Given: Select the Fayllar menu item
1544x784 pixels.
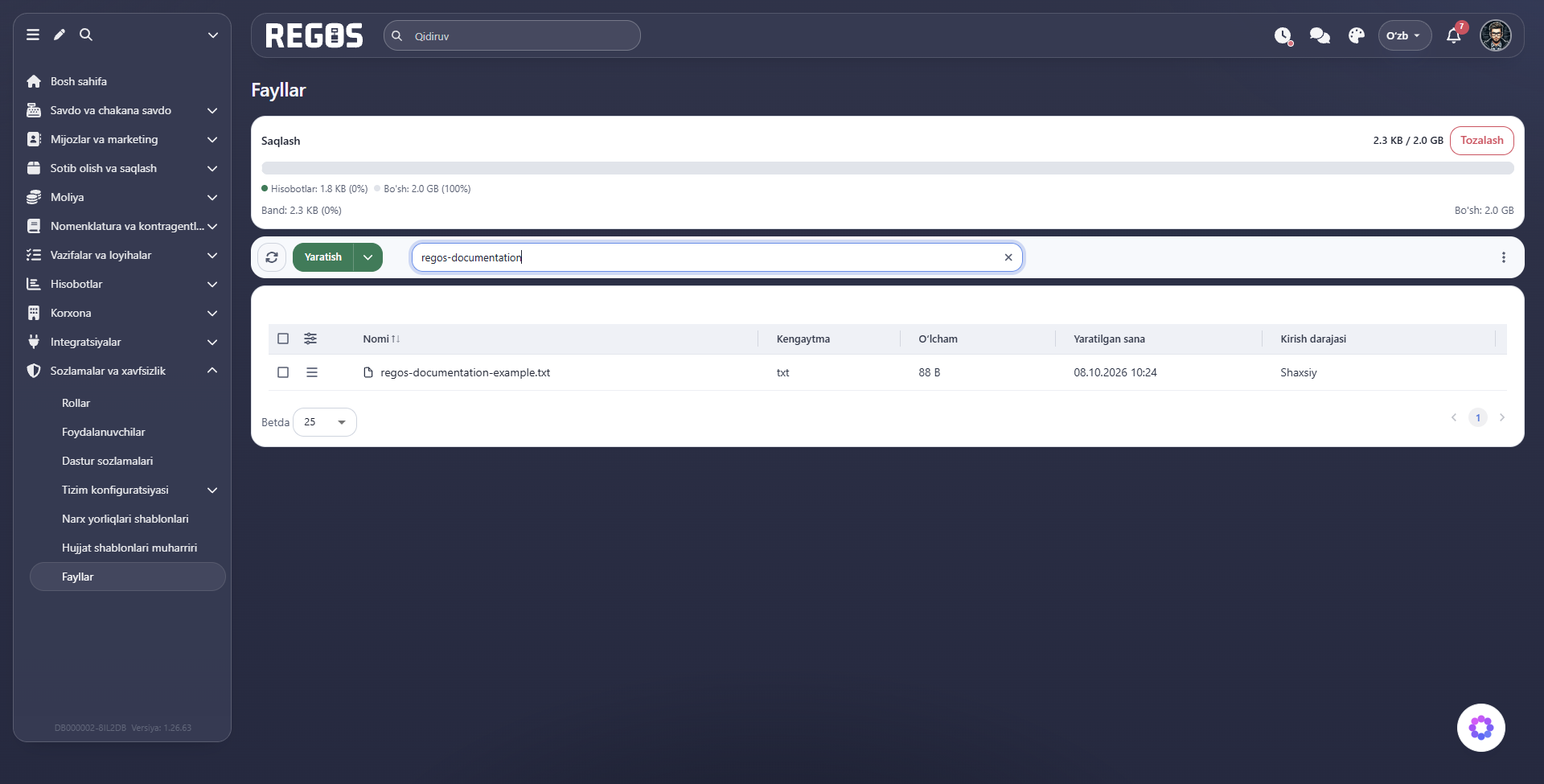Looking at the screenshot, I should (128, 577).
